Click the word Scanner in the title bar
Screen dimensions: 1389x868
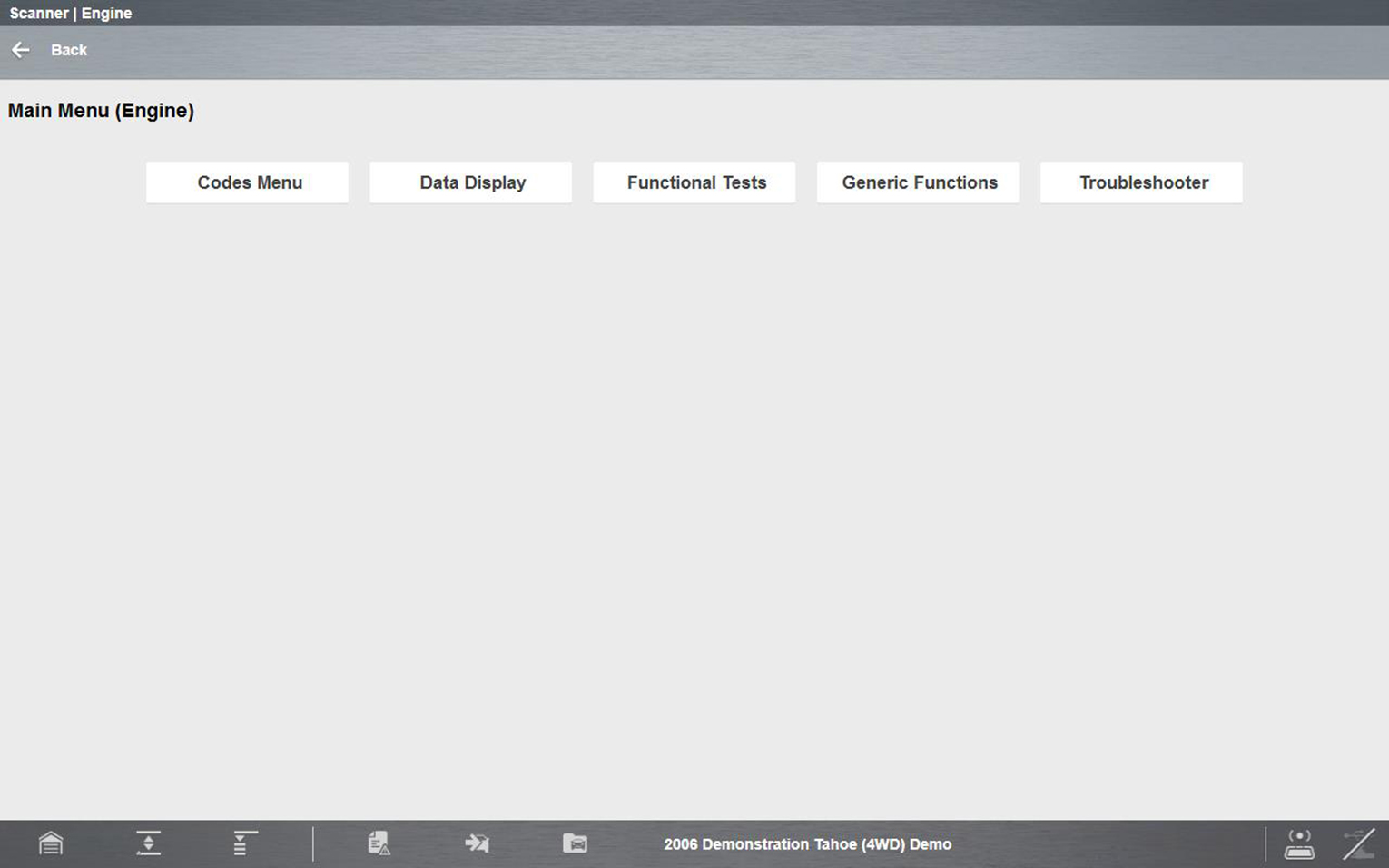click(x=39, y=14)
